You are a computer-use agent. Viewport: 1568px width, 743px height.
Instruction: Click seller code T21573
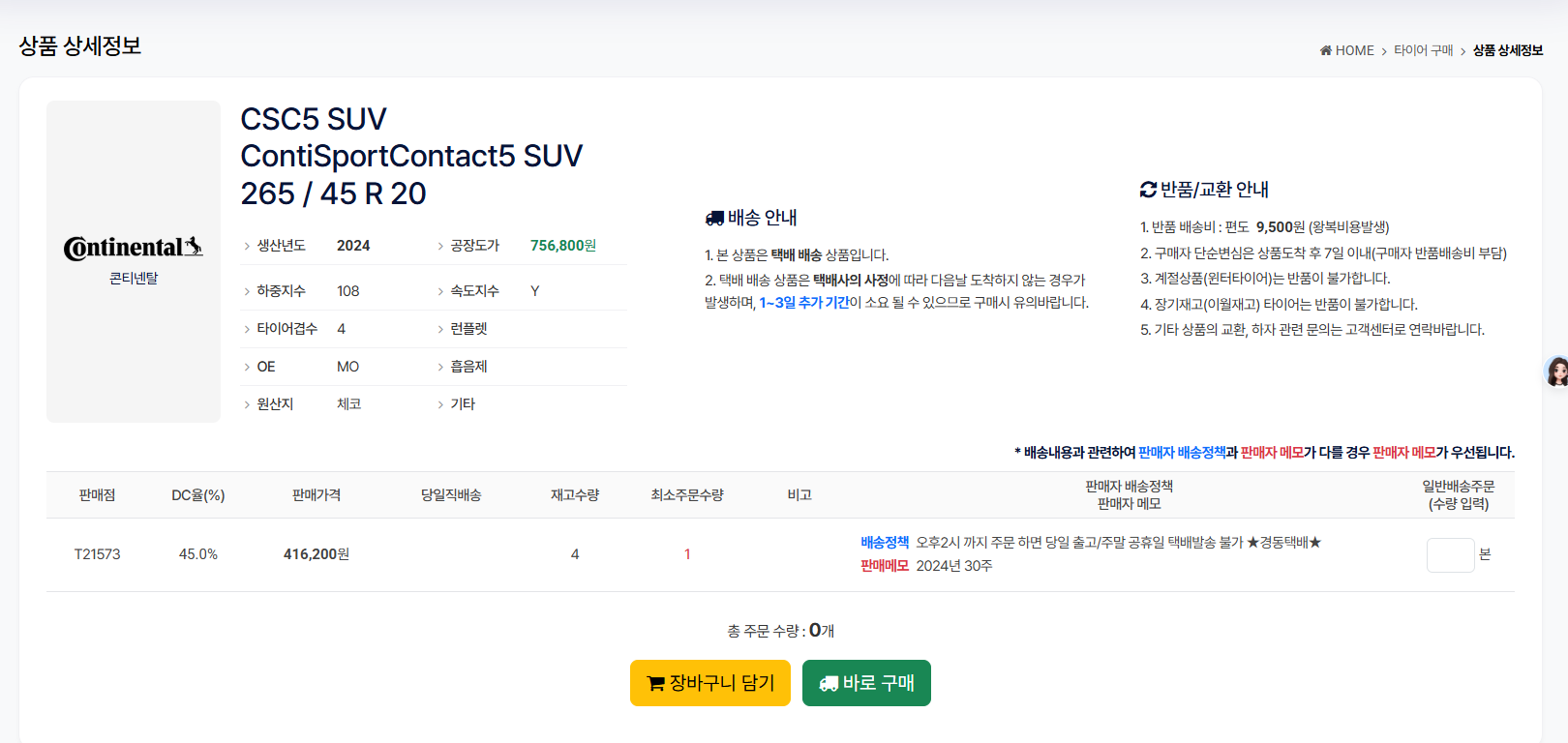pos(97,554)
